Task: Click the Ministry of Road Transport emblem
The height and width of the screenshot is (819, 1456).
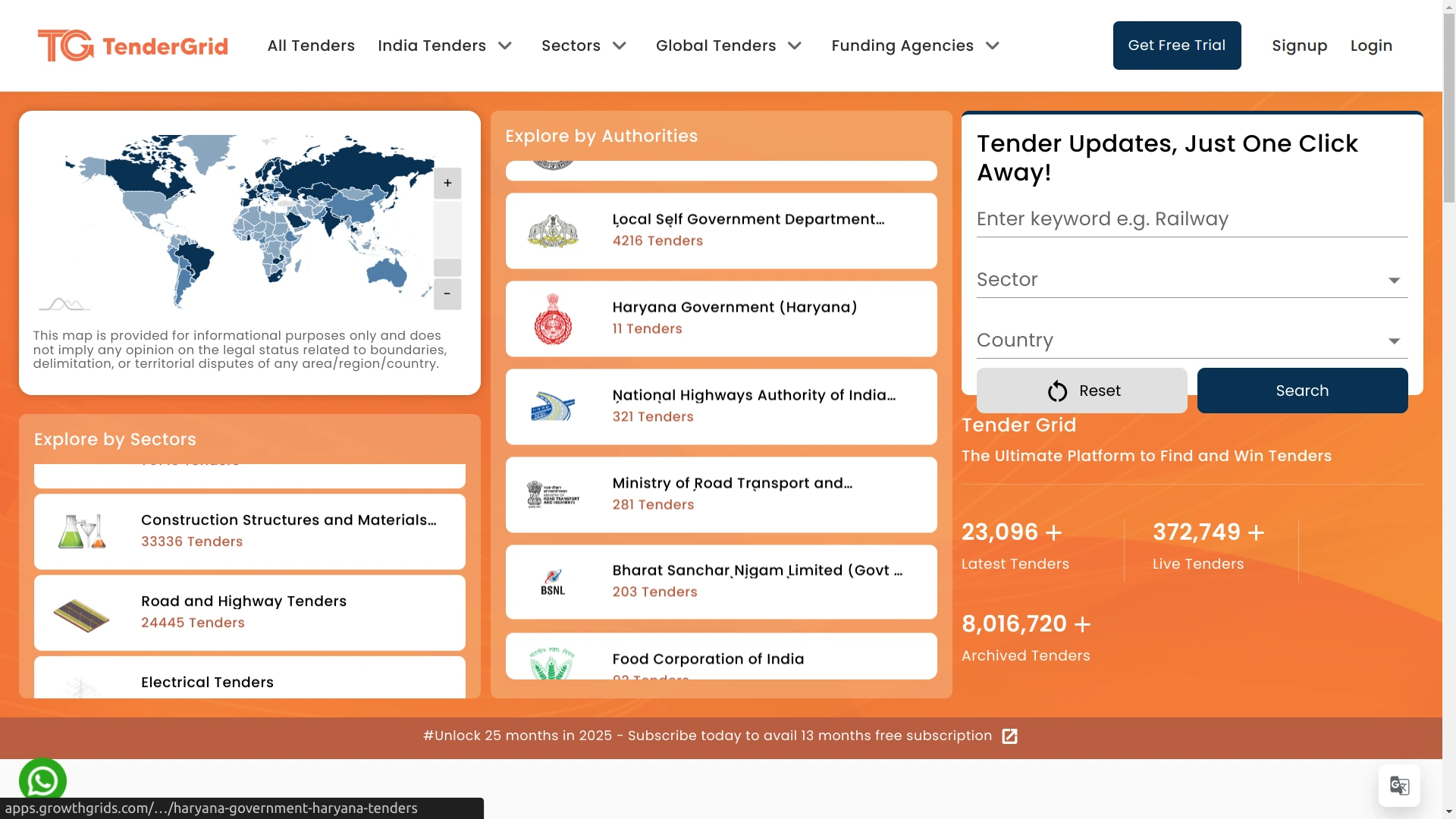Action: 553,494
